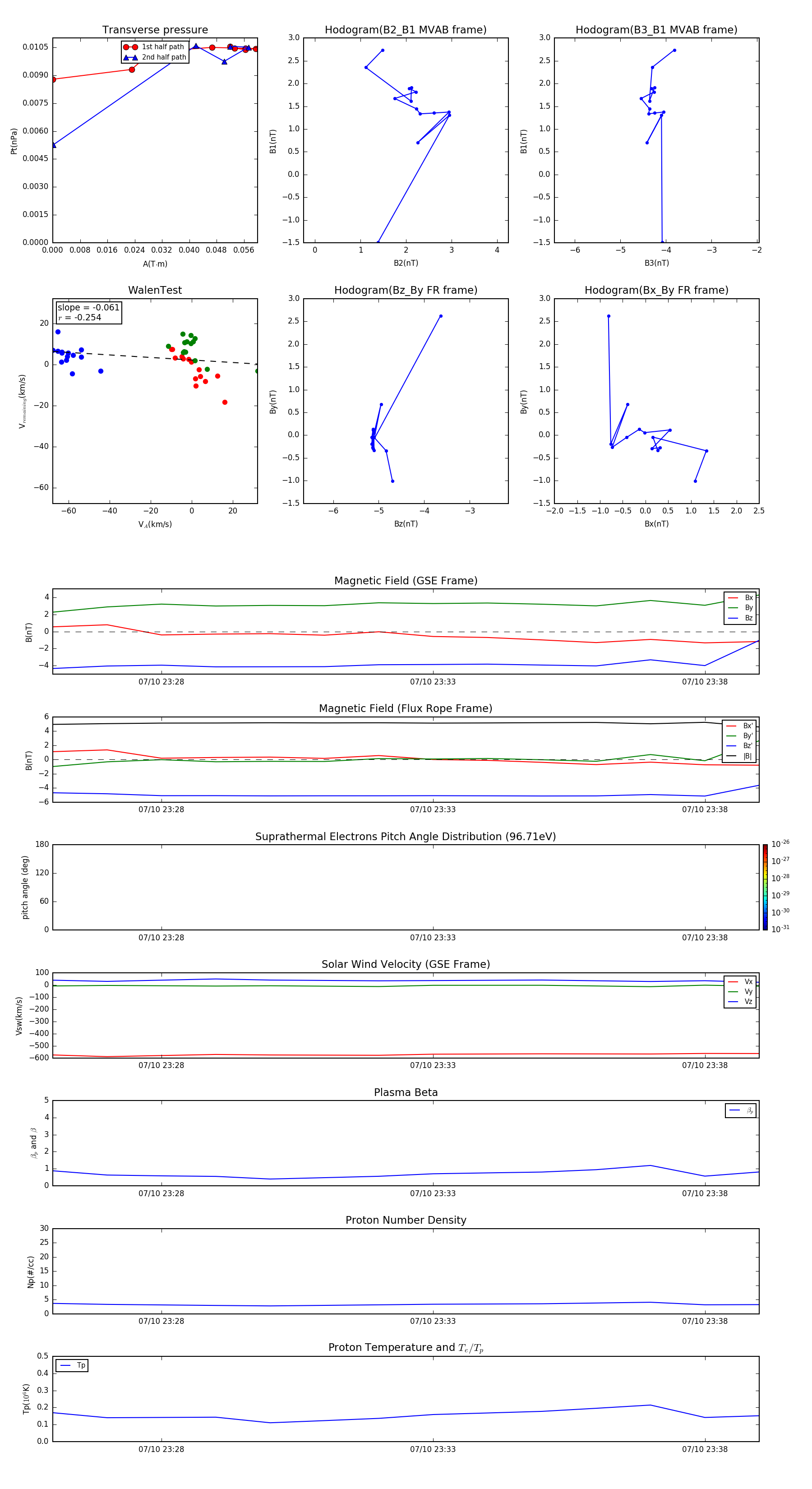This screenshot has width=812, height=1489.
Task: Click the 'Bz(nT)' x-axis label
Action: tap(406, 524)
